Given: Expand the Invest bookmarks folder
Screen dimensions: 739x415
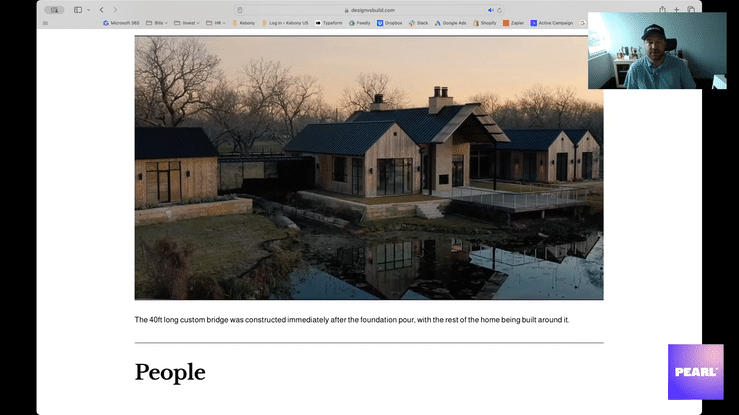Looking at the screenshot, I should (187, 23).
